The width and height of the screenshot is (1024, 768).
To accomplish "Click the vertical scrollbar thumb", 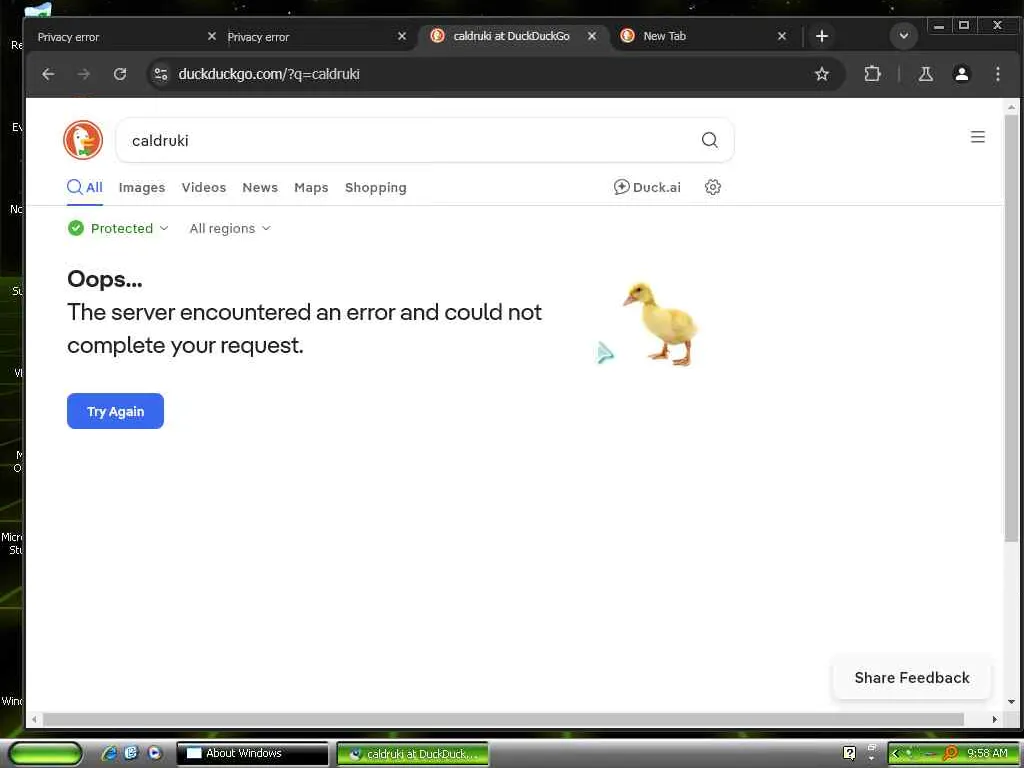I will tap(1011, 328).
